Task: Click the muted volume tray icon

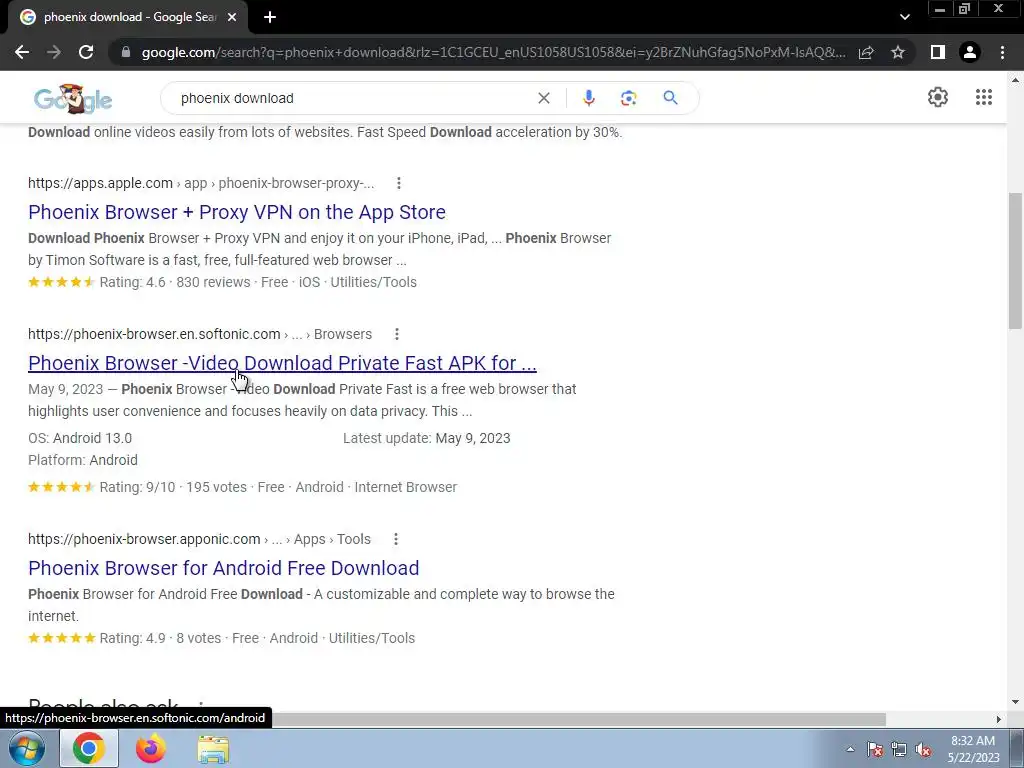Action: tap(923, 750)
